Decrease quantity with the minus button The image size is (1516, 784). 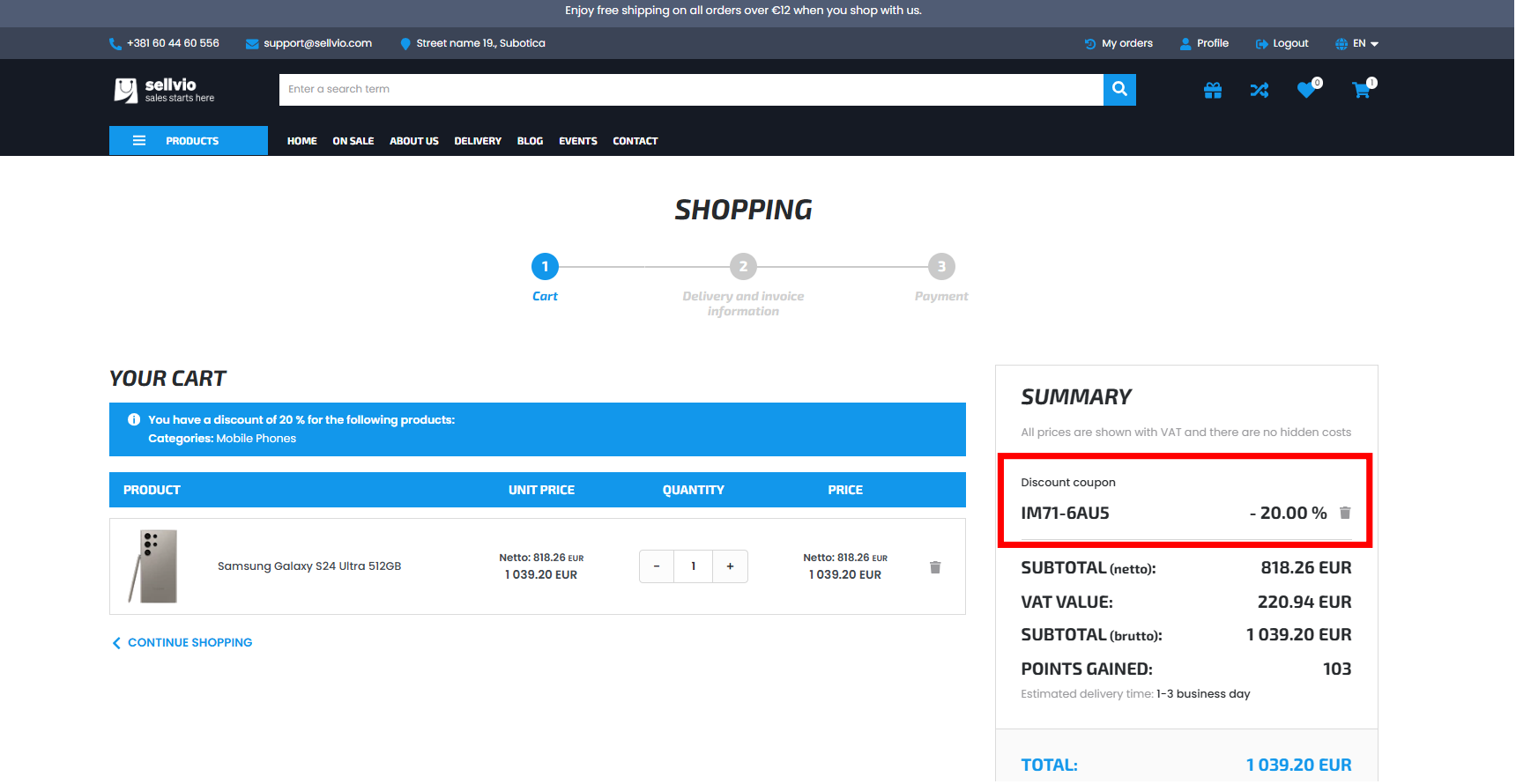point(657,566)
